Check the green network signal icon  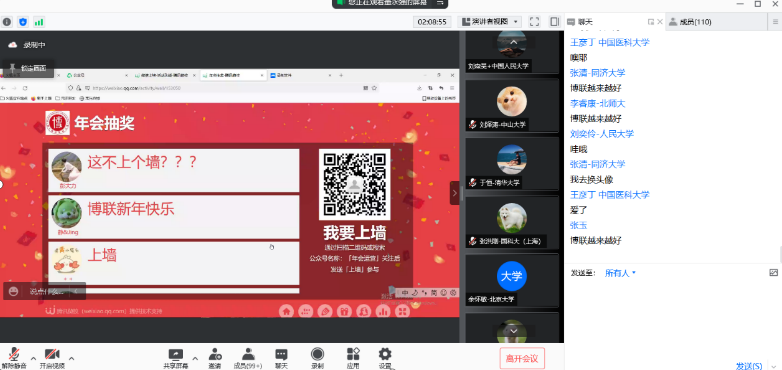click(39, 22)
